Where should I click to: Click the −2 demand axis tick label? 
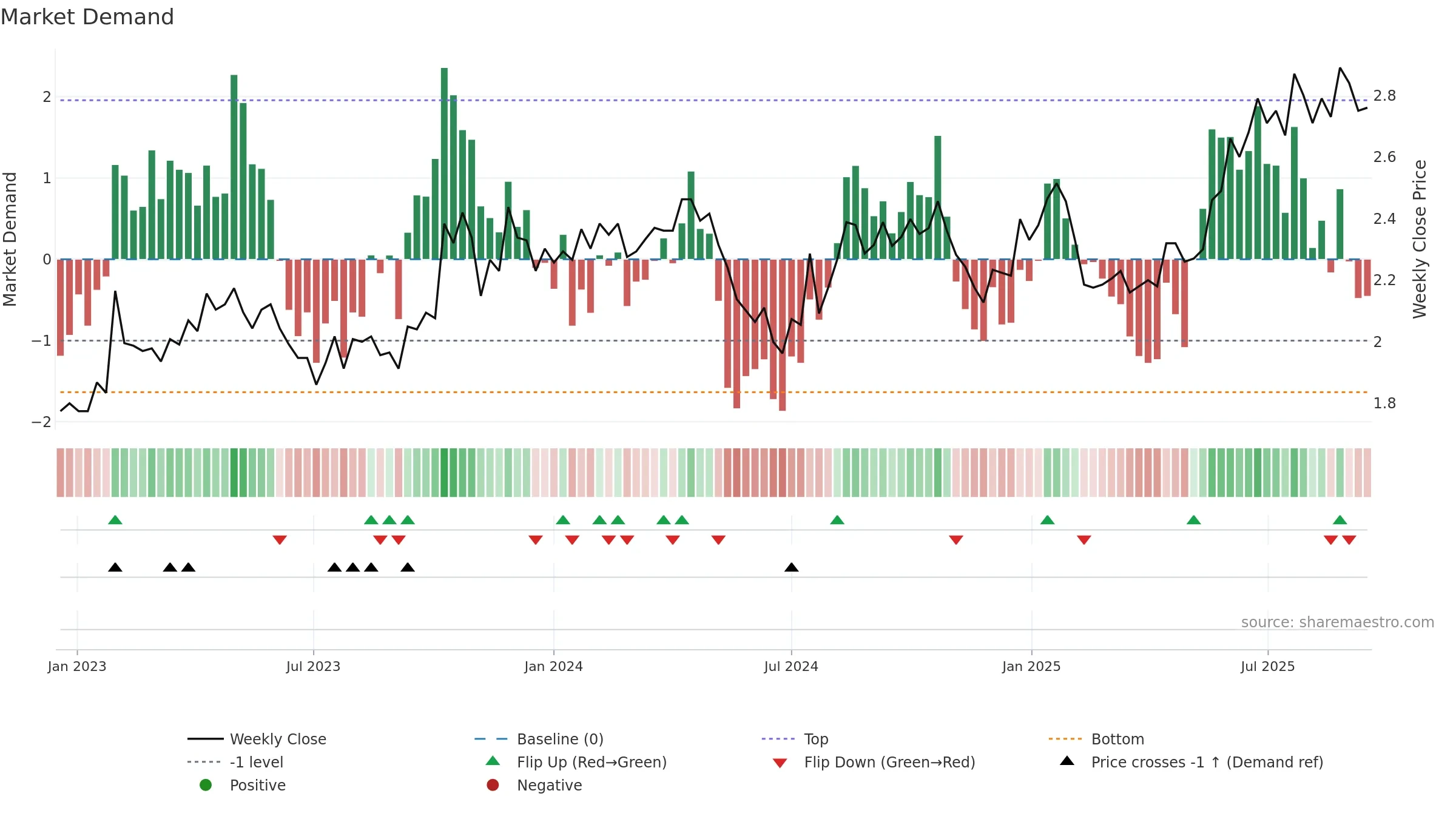click(x=41, y=422)
